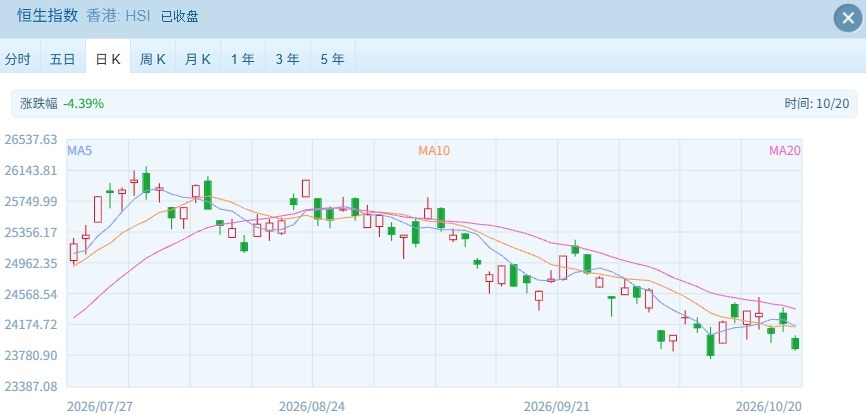Select the first candlestick on 07/27
Screen dimensions: 866x415
[x=73, y=251]
